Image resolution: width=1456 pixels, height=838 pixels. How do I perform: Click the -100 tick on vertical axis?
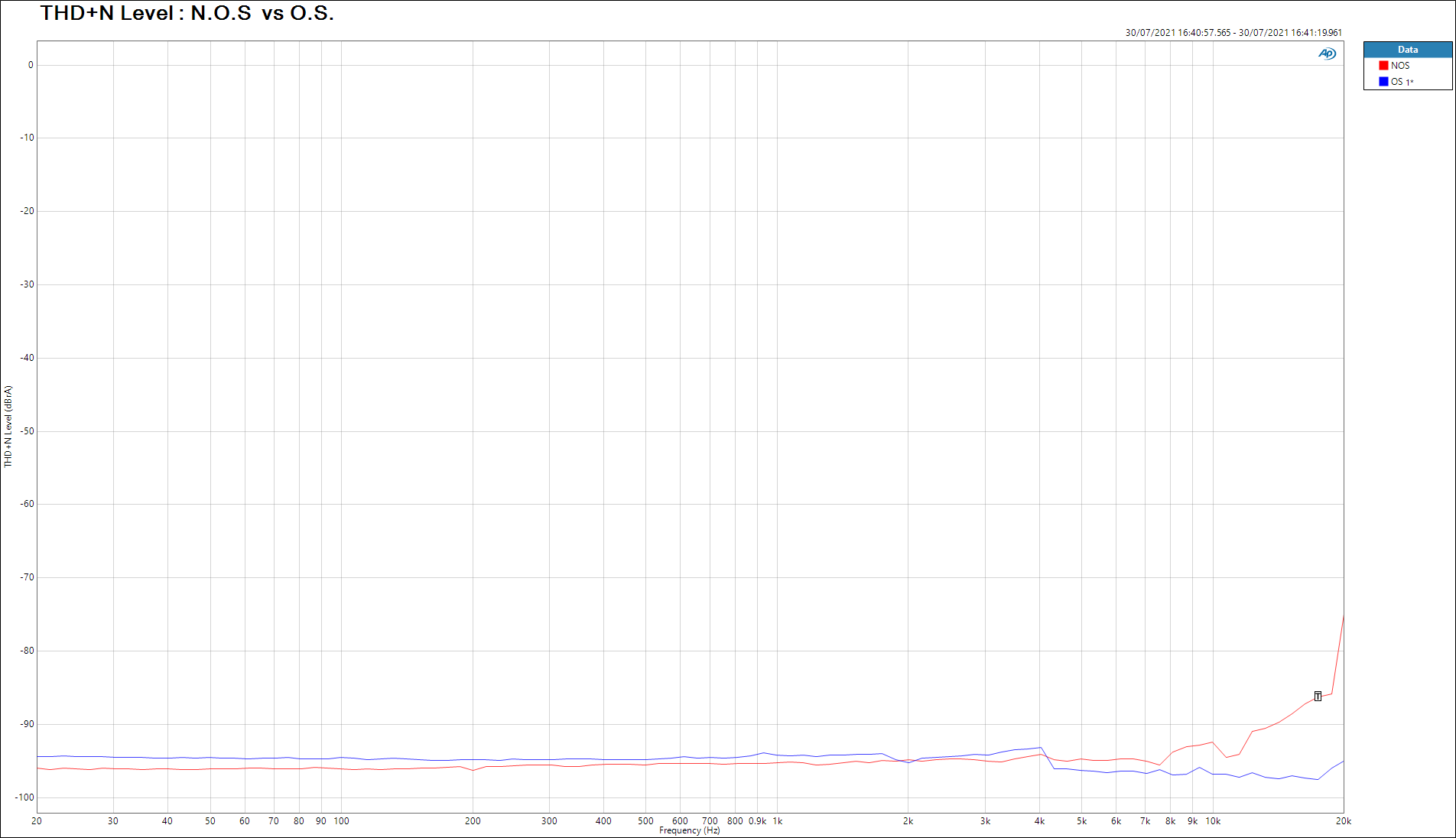[x=25, y=797]
